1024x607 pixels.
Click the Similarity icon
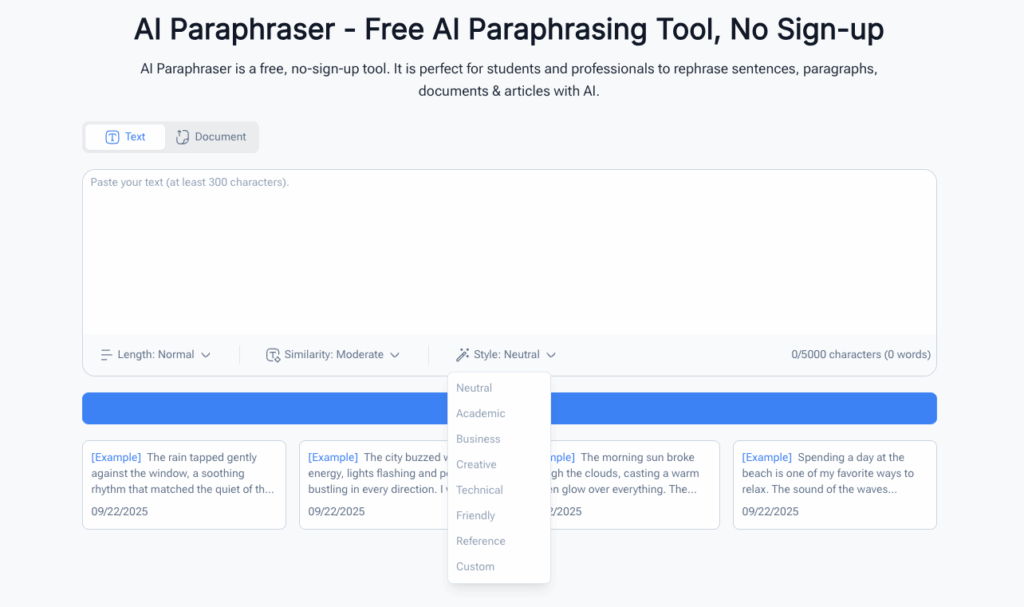(x=273, y=355)
